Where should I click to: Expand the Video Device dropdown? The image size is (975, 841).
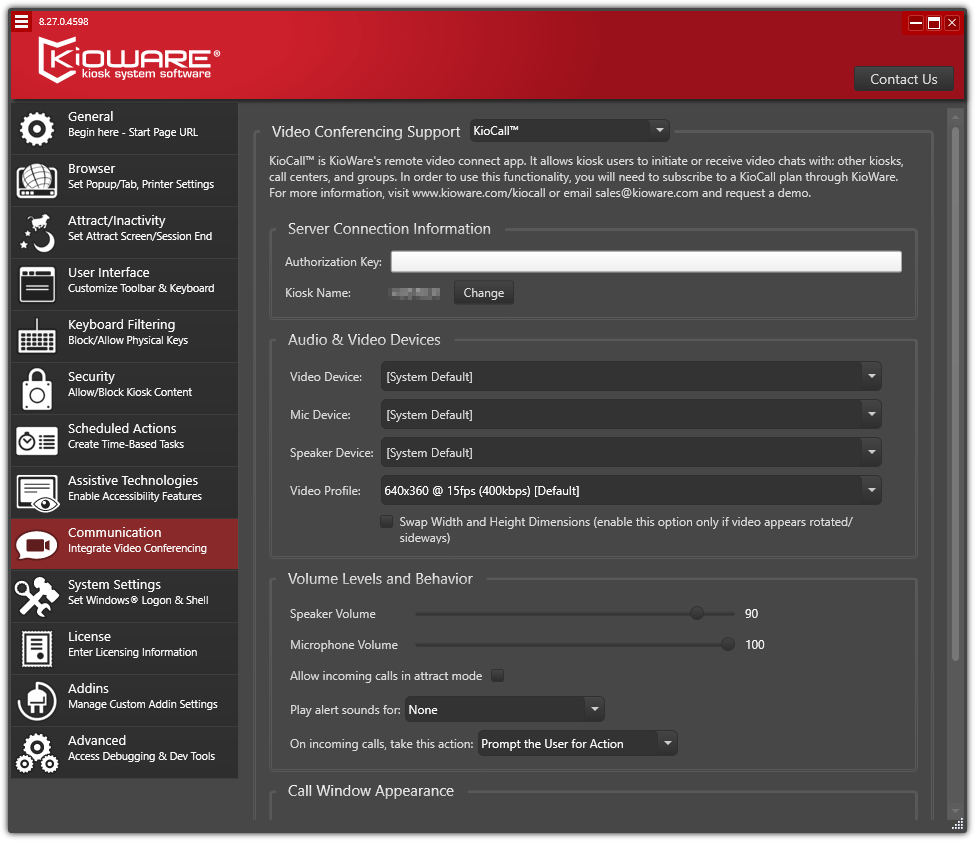[x=631, y=377]
